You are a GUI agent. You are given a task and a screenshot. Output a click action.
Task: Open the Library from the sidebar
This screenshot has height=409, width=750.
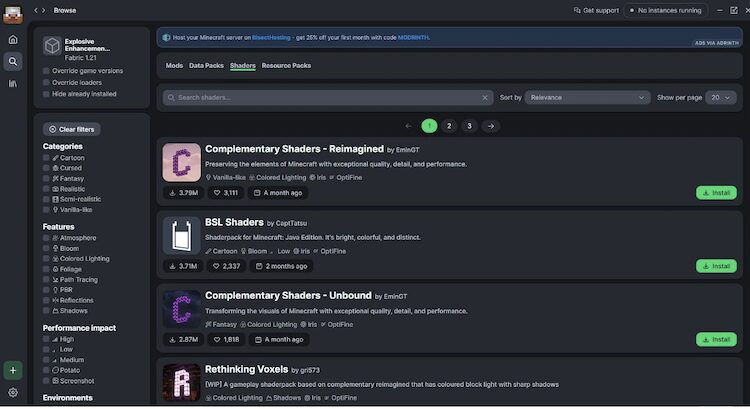(13, 84)
